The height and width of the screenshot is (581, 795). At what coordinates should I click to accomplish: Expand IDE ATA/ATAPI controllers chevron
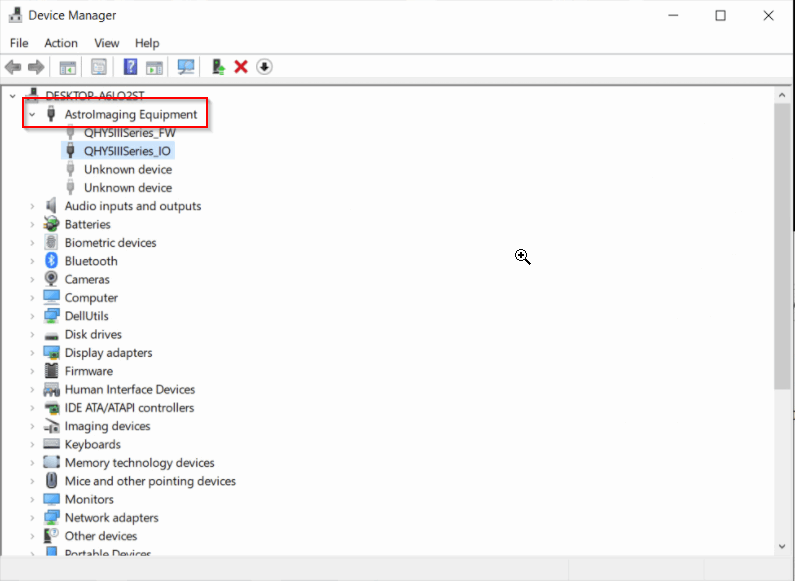32,408
